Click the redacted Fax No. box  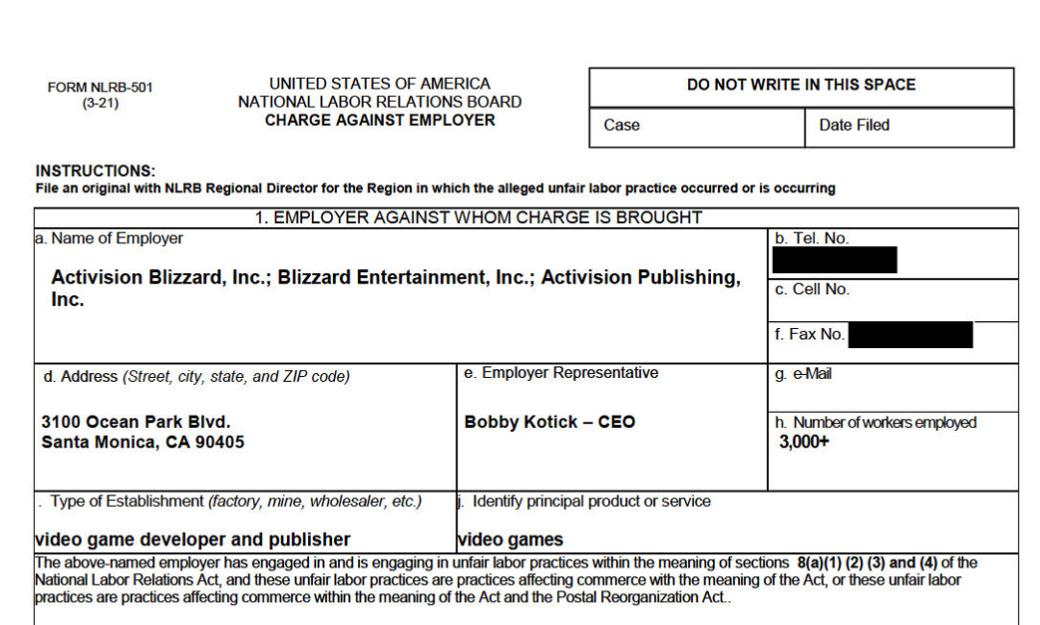click(x=909, y=336)
